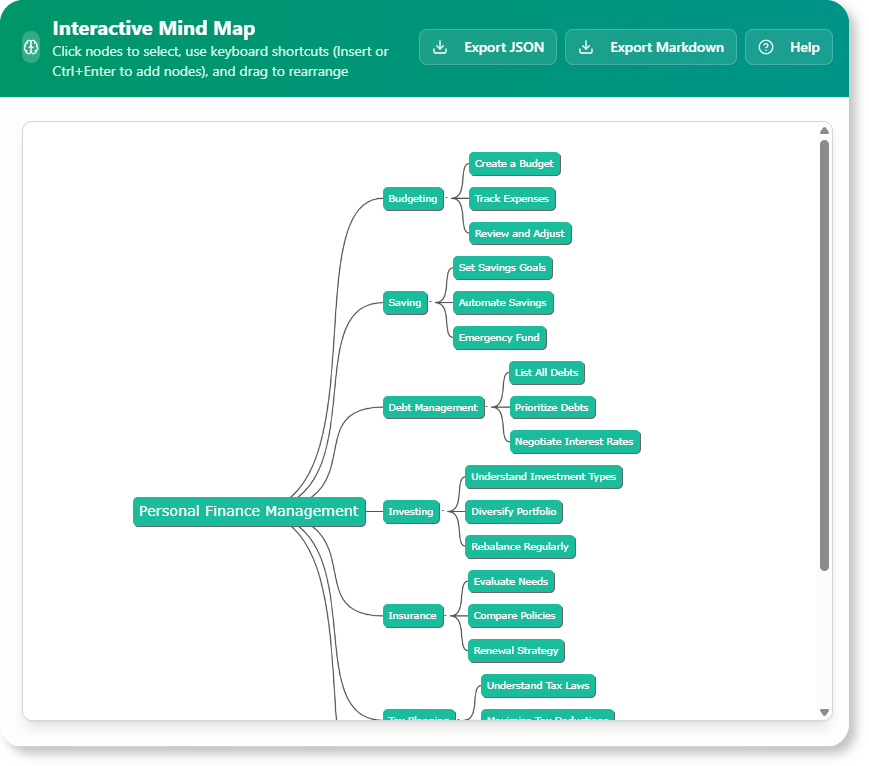Select the Rebalance Regularly node

click(x=520, y=546)
